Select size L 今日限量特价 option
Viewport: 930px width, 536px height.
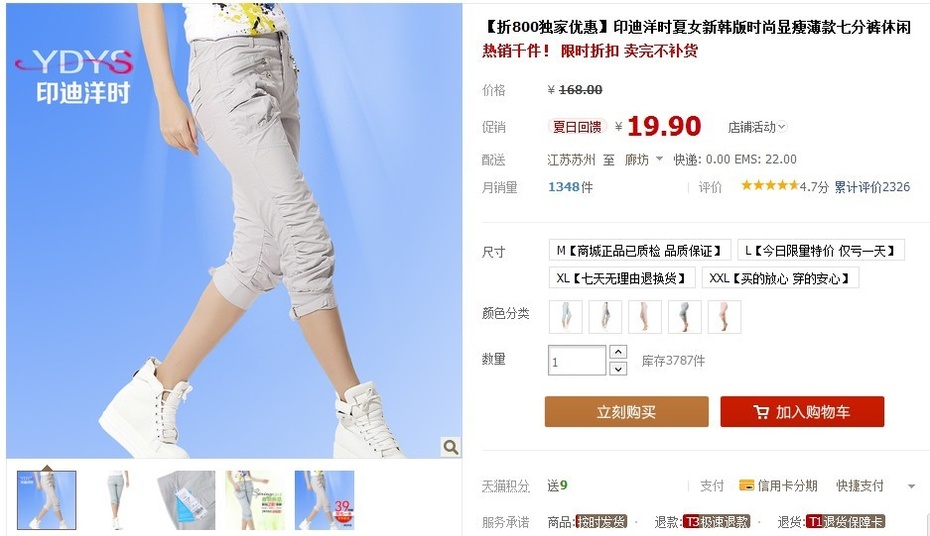[x=820, y=250]
